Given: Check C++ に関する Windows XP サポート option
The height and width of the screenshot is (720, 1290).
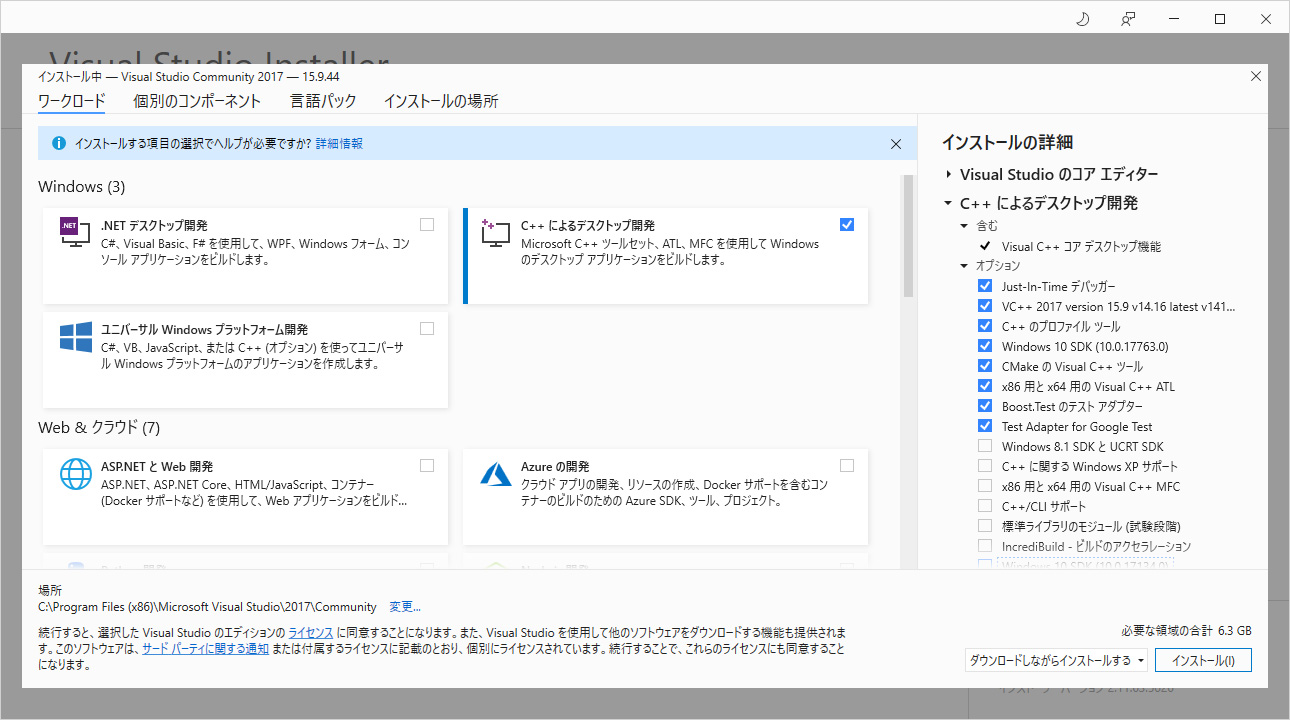Looking at the screenshot, I should [985, 466].
